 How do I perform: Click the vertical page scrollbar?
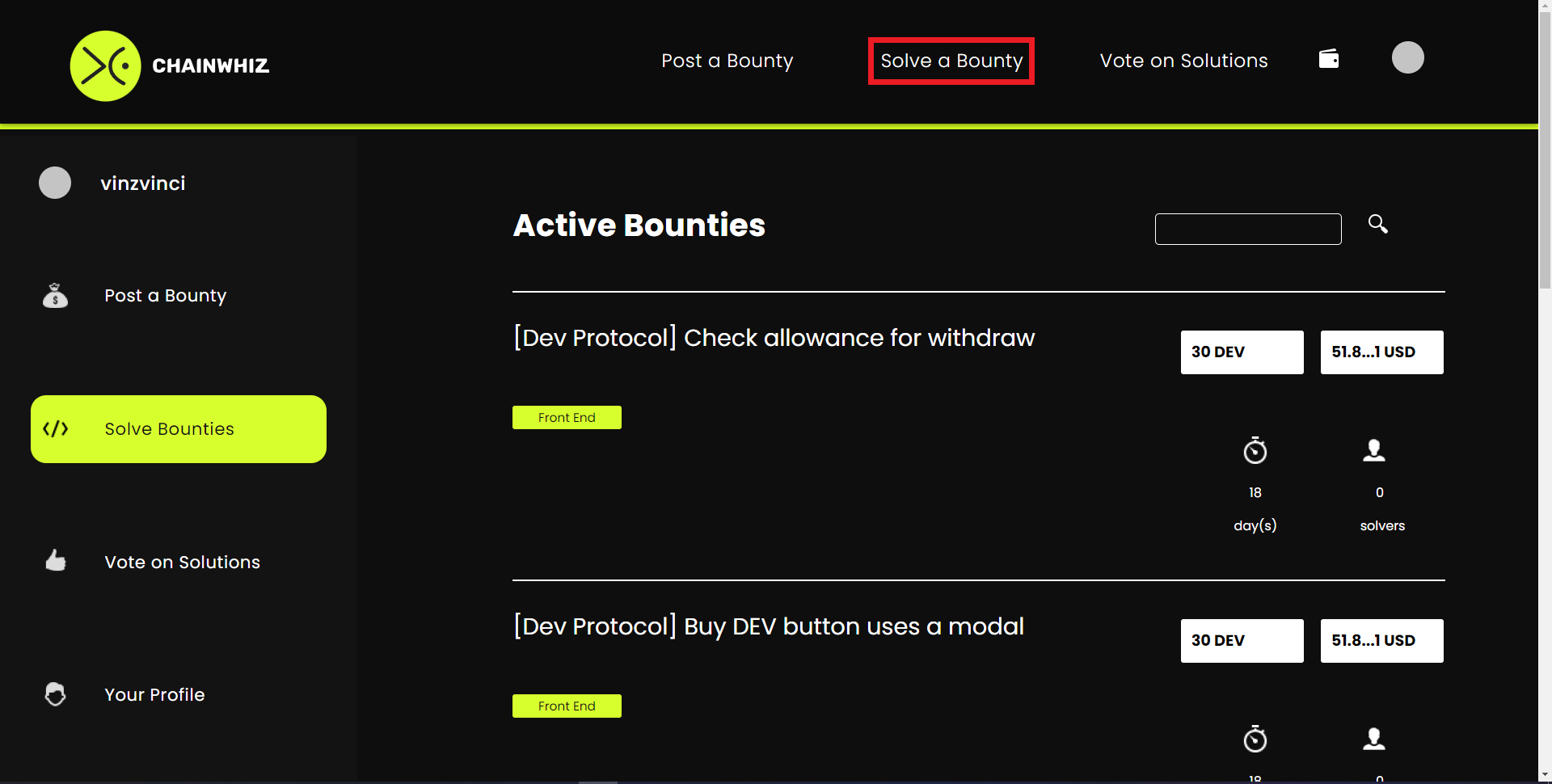[1545, 392]
